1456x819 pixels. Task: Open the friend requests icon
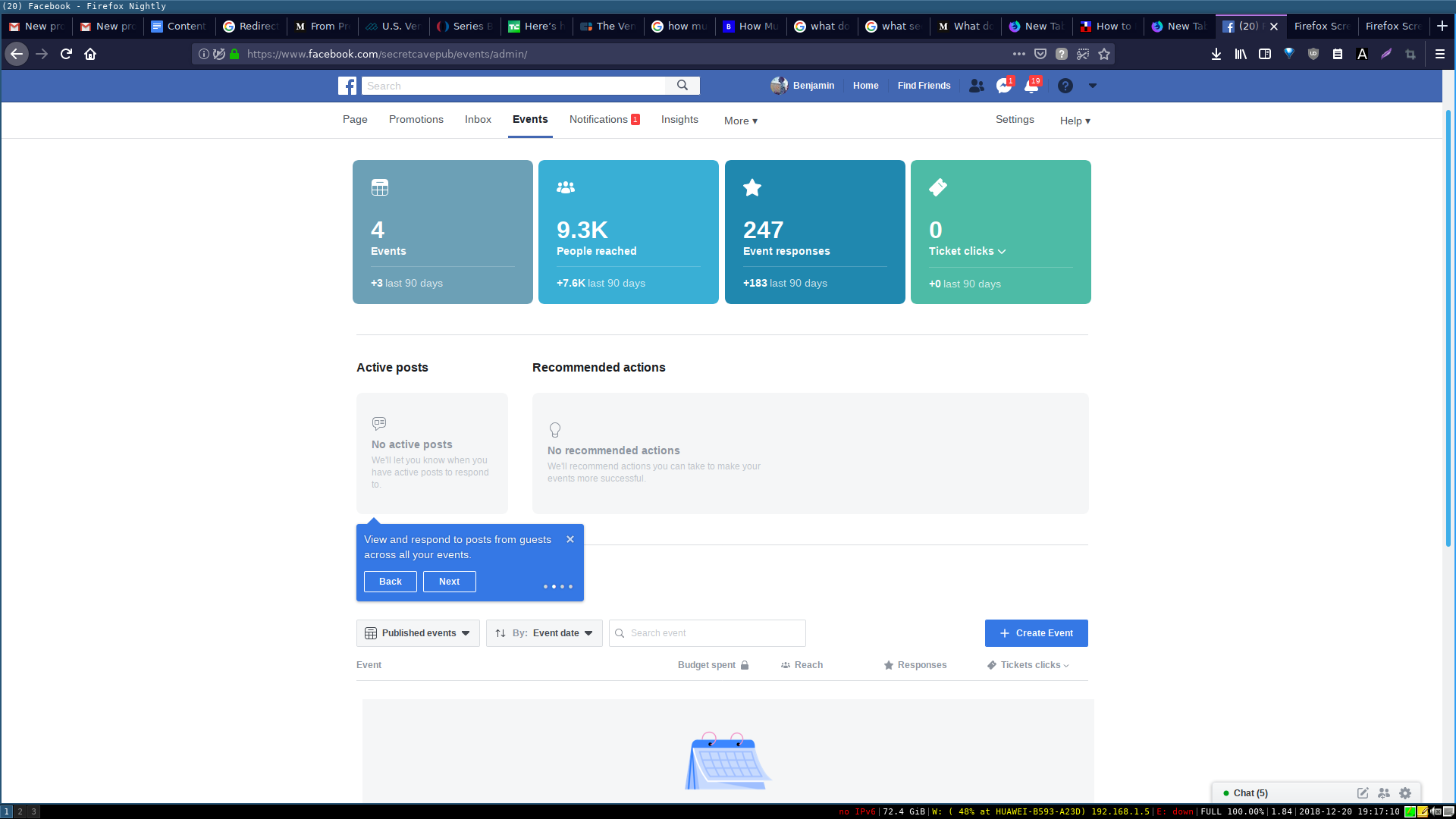[977, 86]
